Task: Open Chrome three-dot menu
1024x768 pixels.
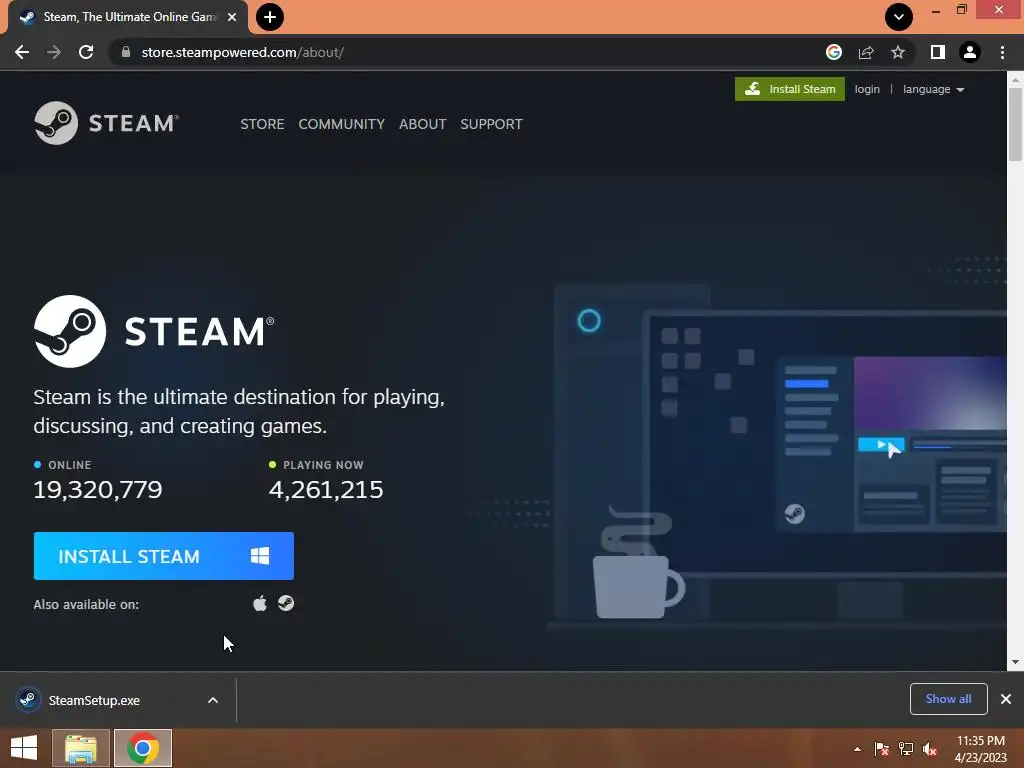Action: 1002,52
